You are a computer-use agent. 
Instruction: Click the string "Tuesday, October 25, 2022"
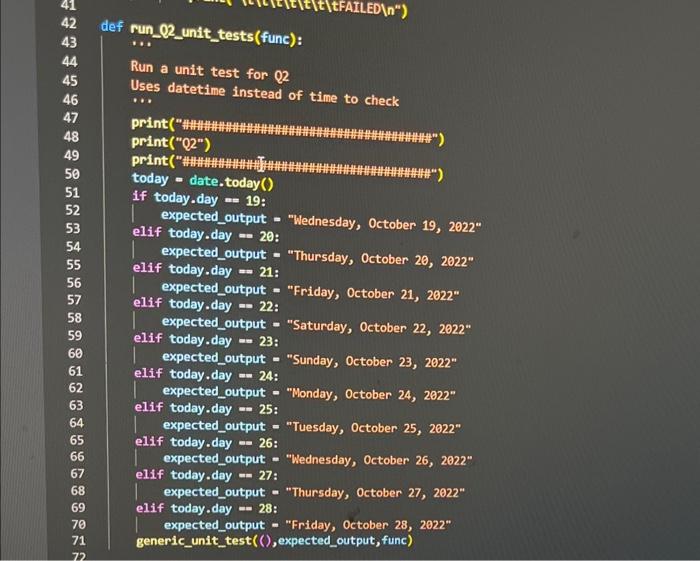[x=373, y=428]
